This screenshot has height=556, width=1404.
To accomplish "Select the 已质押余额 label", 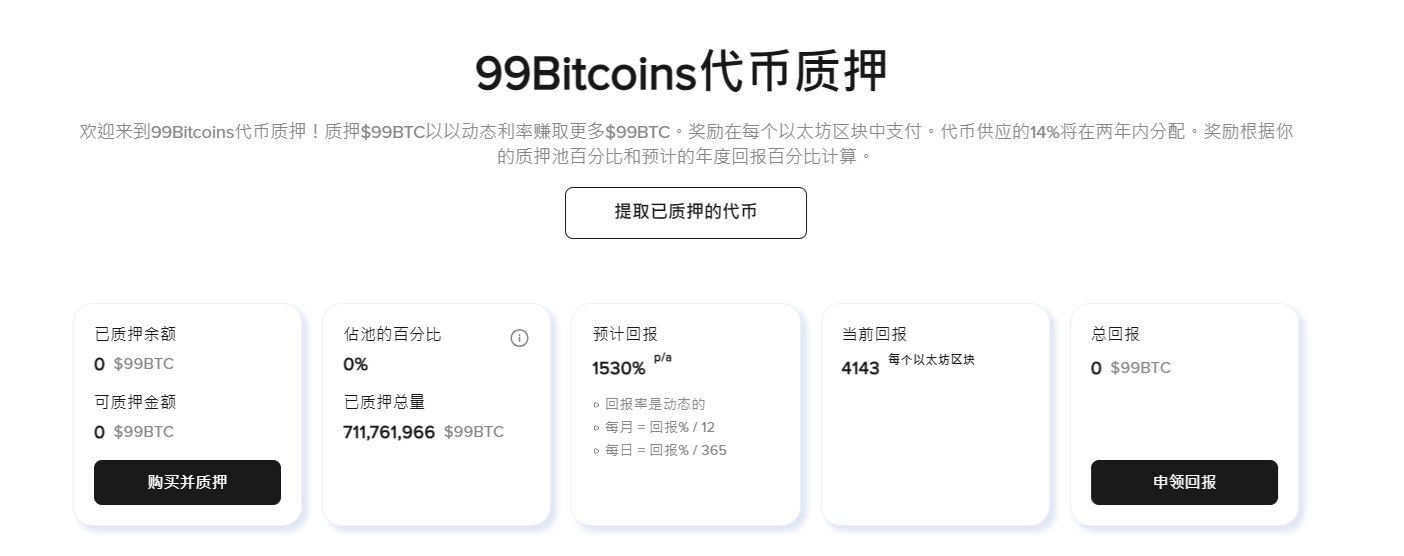I will [x=135, y=334].
